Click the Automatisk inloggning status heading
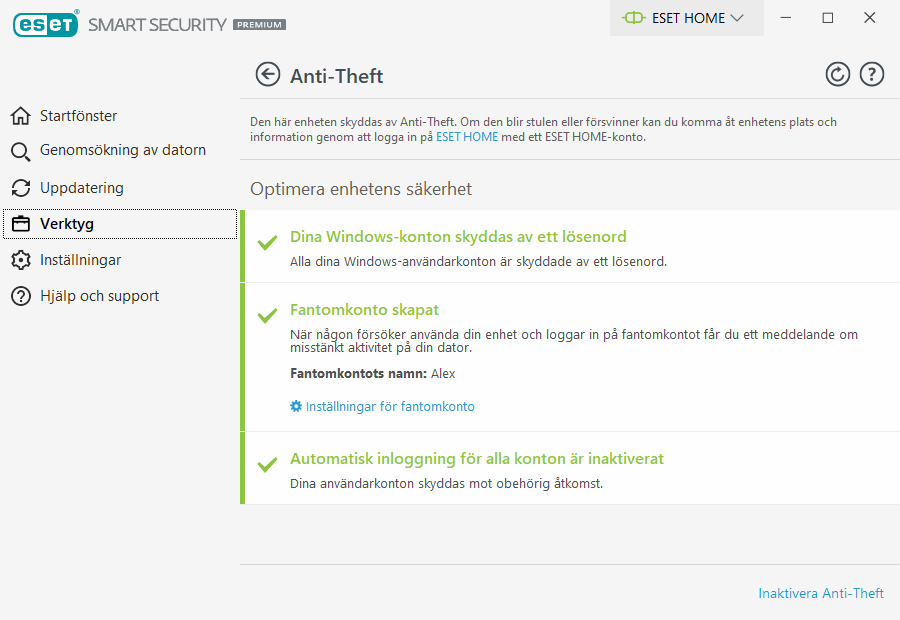 coord(477,459)
